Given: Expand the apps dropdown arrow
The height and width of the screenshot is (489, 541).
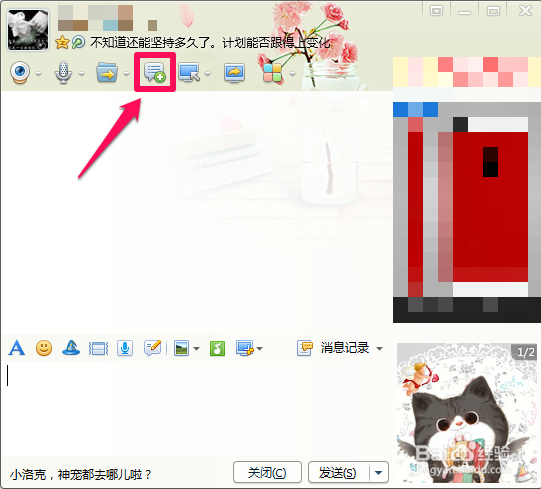Looking at the screenshot, I should [x=293, y=74].
